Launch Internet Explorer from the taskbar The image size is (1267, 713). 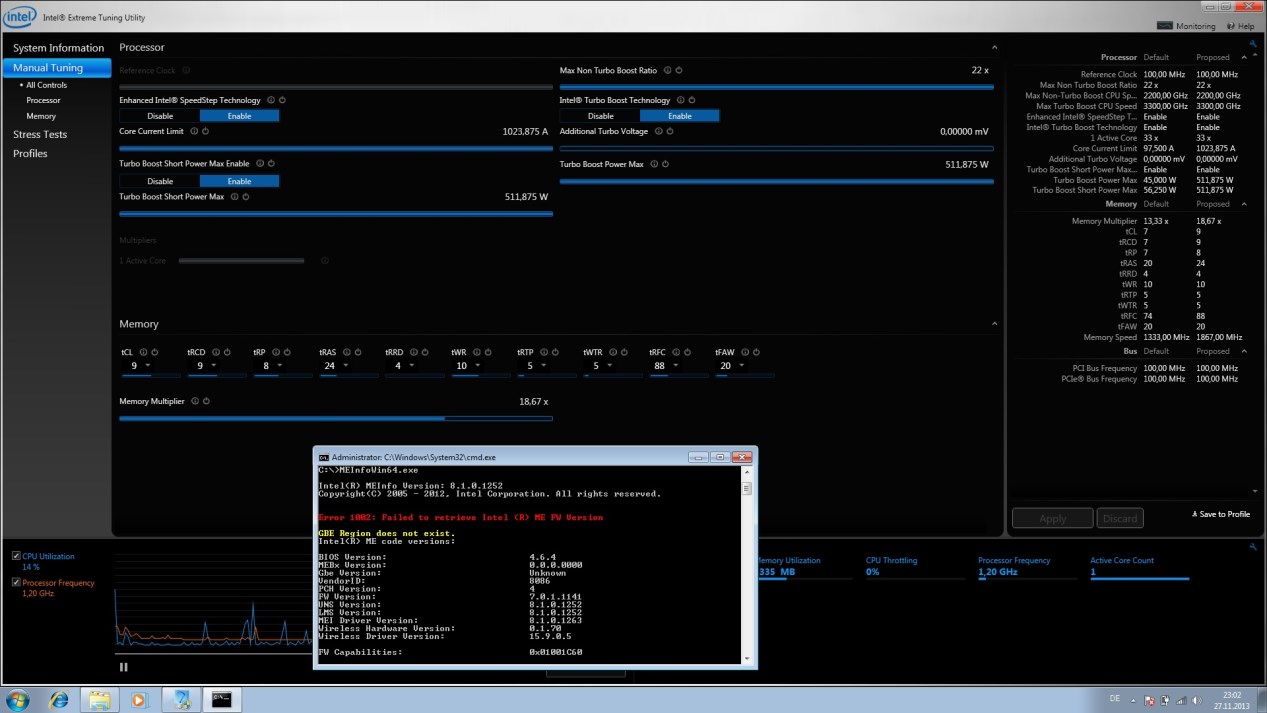click(58, 699)
